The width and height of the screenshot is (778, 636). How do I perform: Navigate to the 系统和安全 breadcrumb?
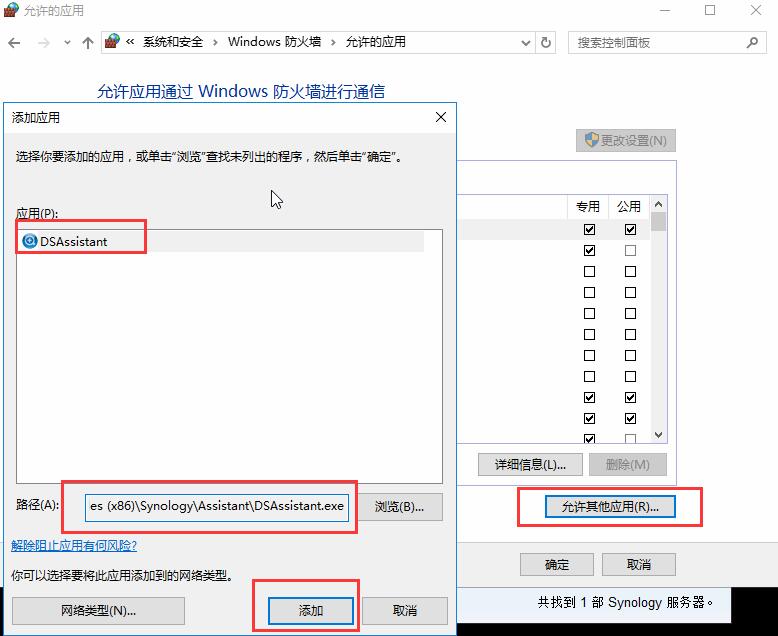coord(172,42)
